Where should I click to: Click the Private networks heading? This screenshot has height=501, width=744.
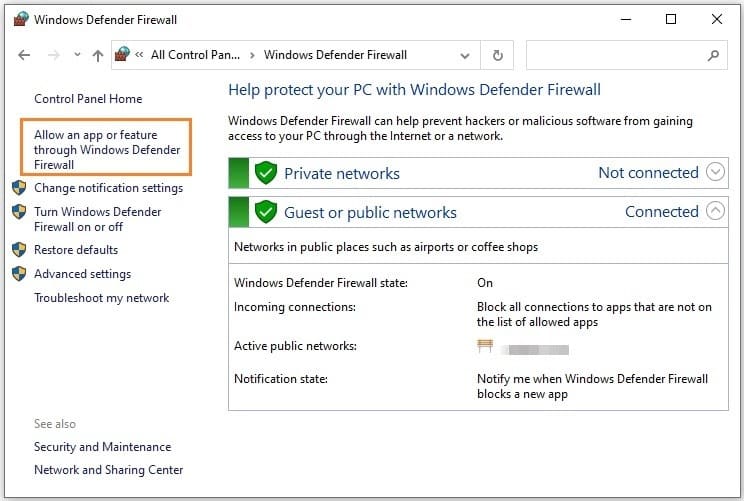pyautogui.click(x=342, y=174)
